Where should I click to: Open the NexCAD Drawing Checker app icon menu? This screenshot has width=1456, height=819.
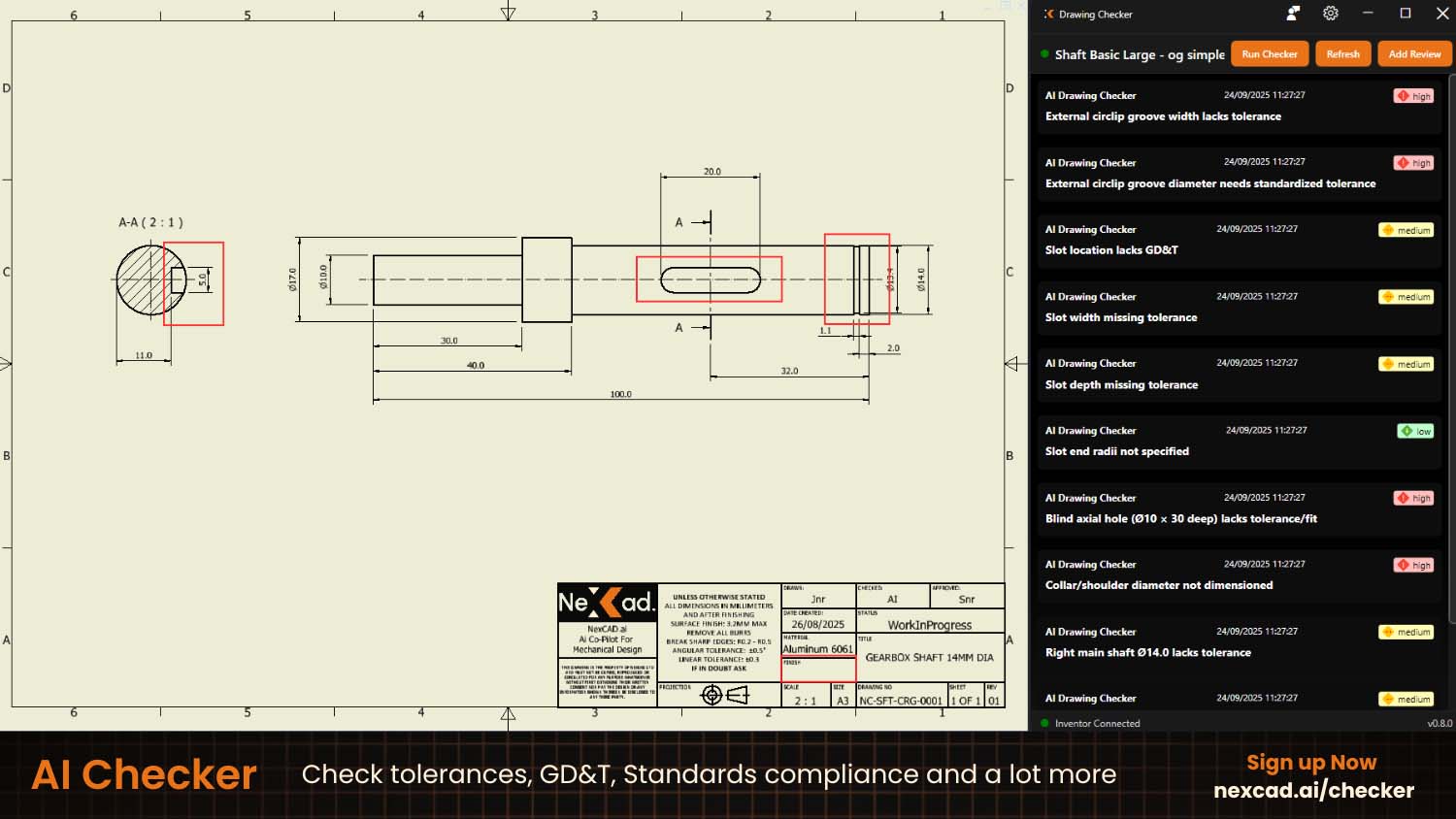1047,14
